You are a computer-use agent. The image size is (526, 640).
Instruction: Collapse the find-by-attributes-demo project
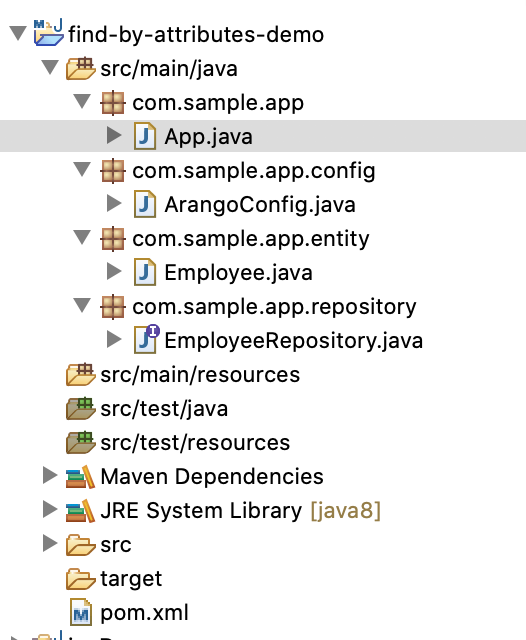click(x=18, y=33)
